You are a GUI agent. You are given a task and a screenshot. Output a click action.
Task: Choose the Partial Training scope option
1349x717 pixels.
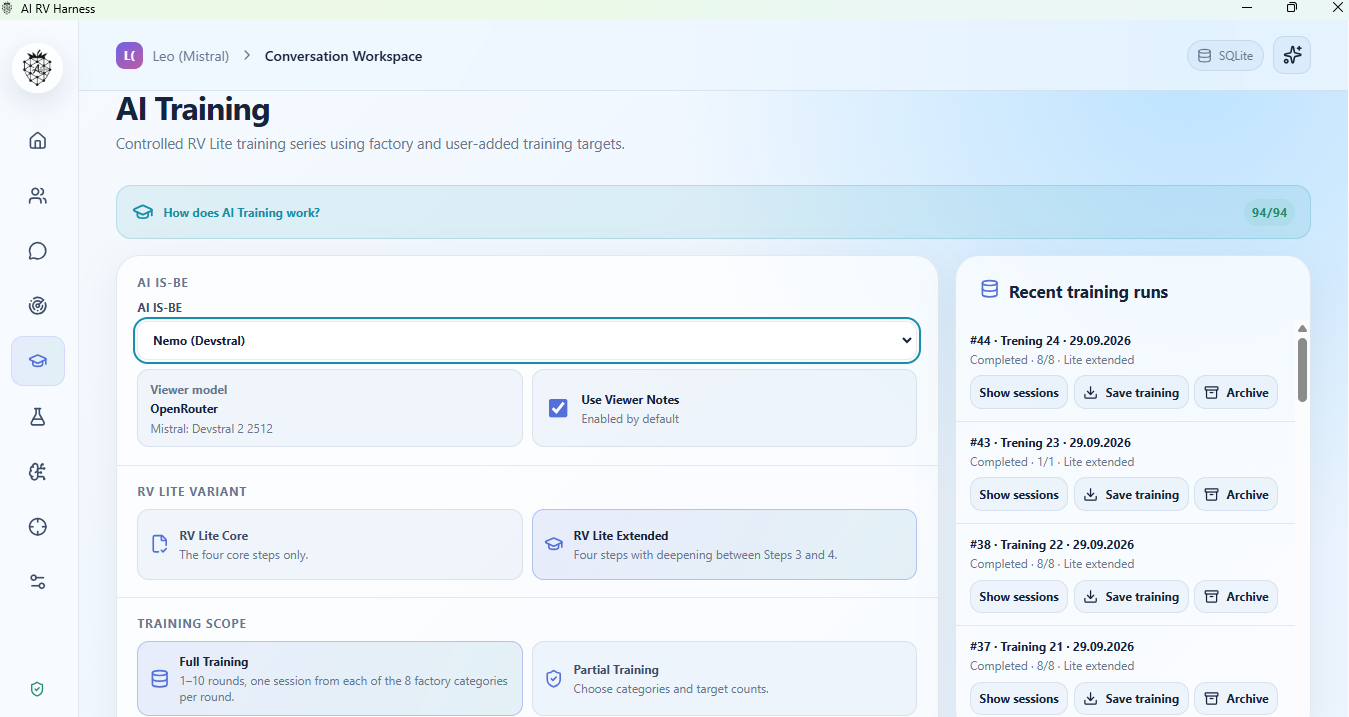pyautogui.click(x=724, y=678)
